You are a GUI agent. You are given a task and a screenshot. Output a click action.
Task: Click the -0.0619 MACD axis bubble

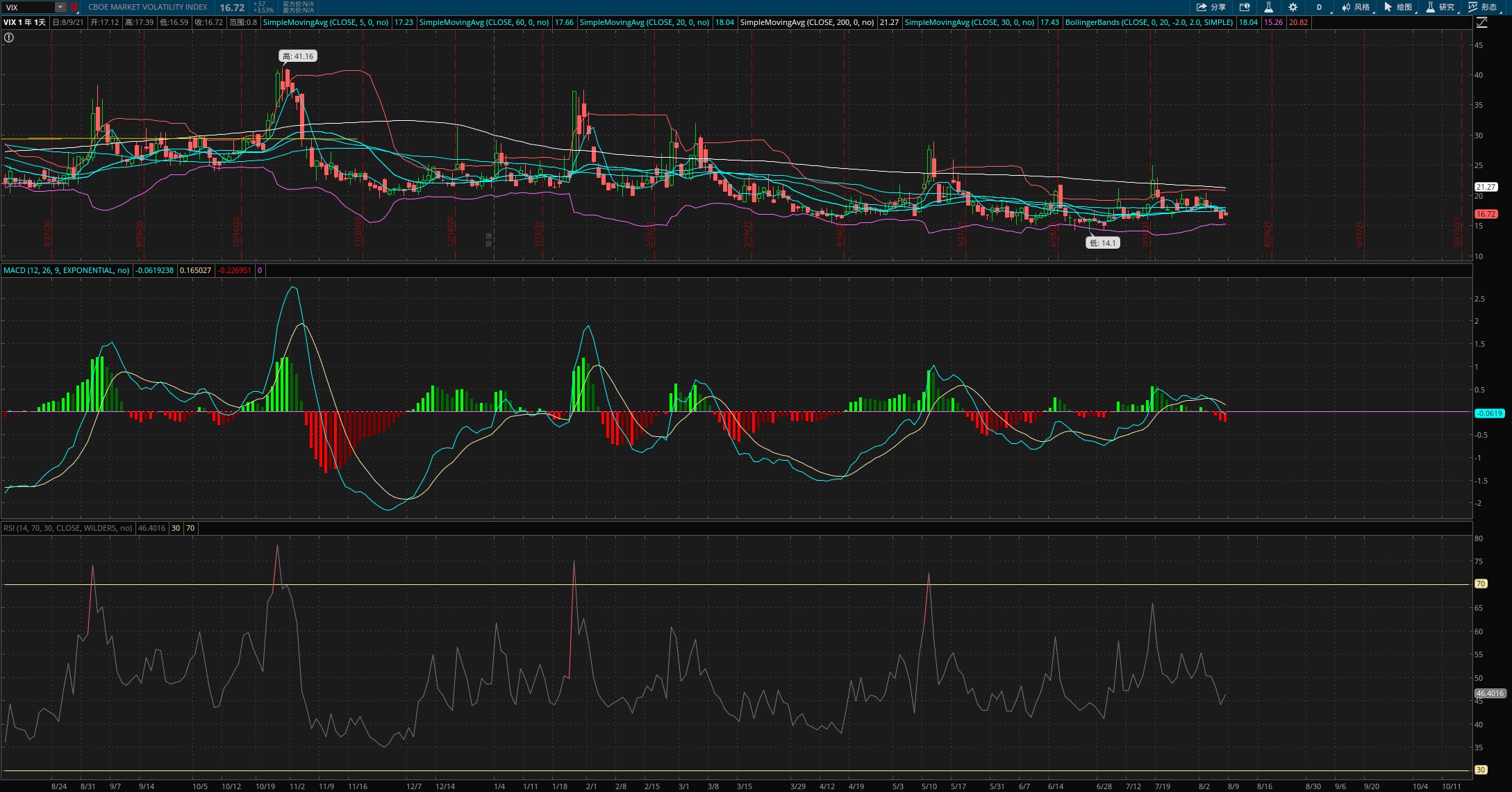pos(1489,413)
